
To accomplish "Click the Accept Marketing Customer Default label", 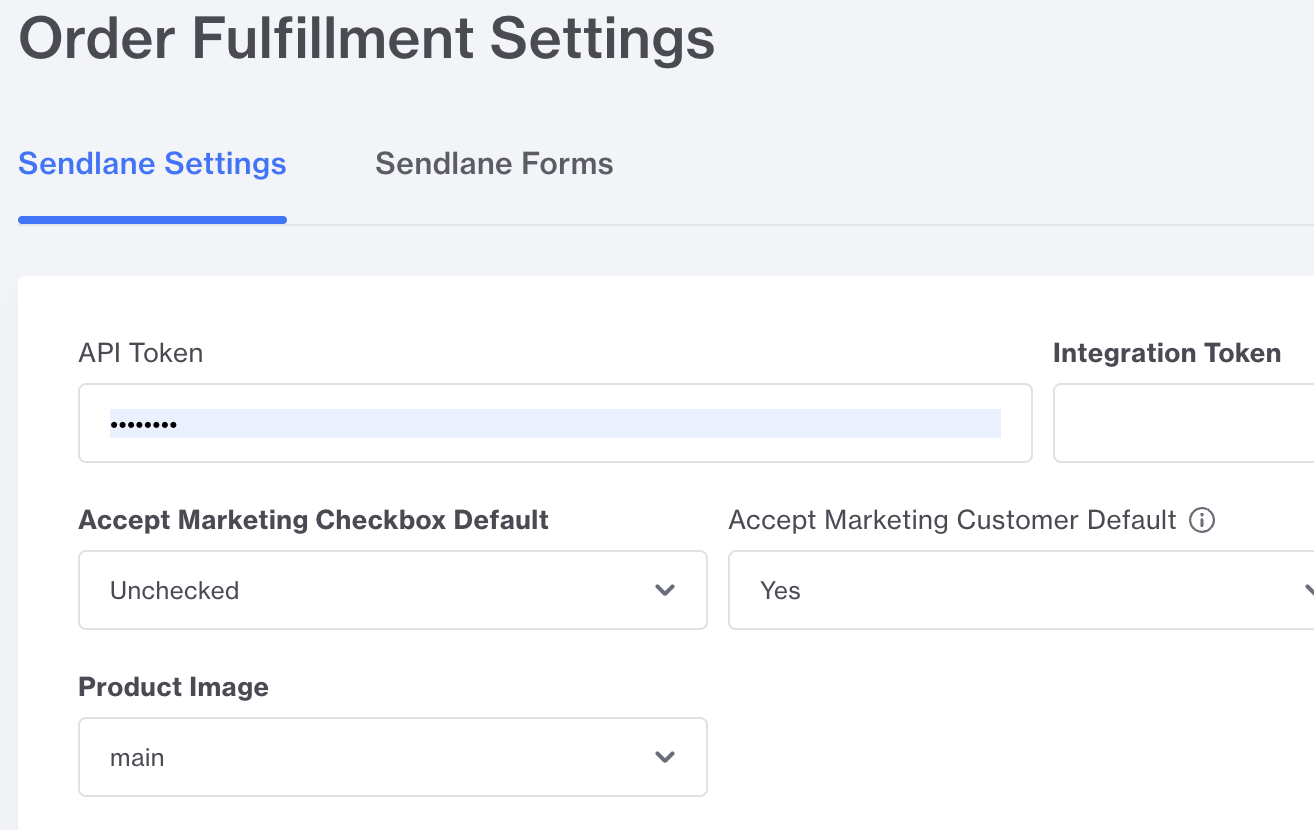I will [x=953, y=520].
